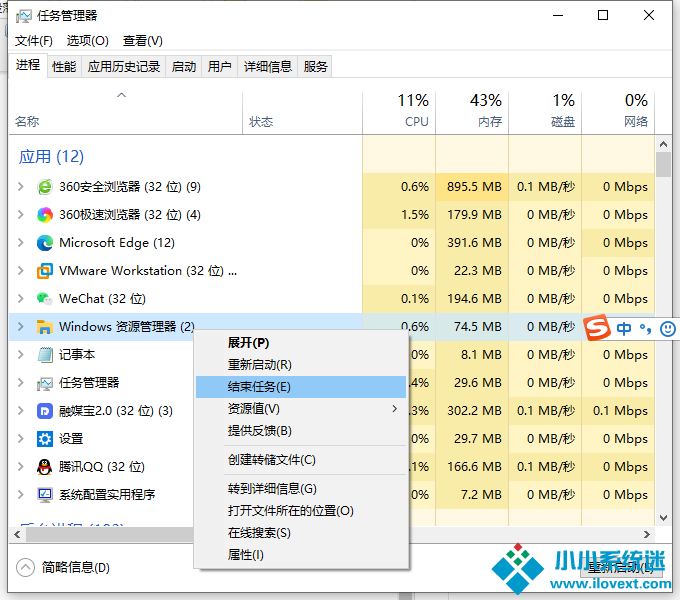Choose 在线搜索(S) menu entry

301,533
